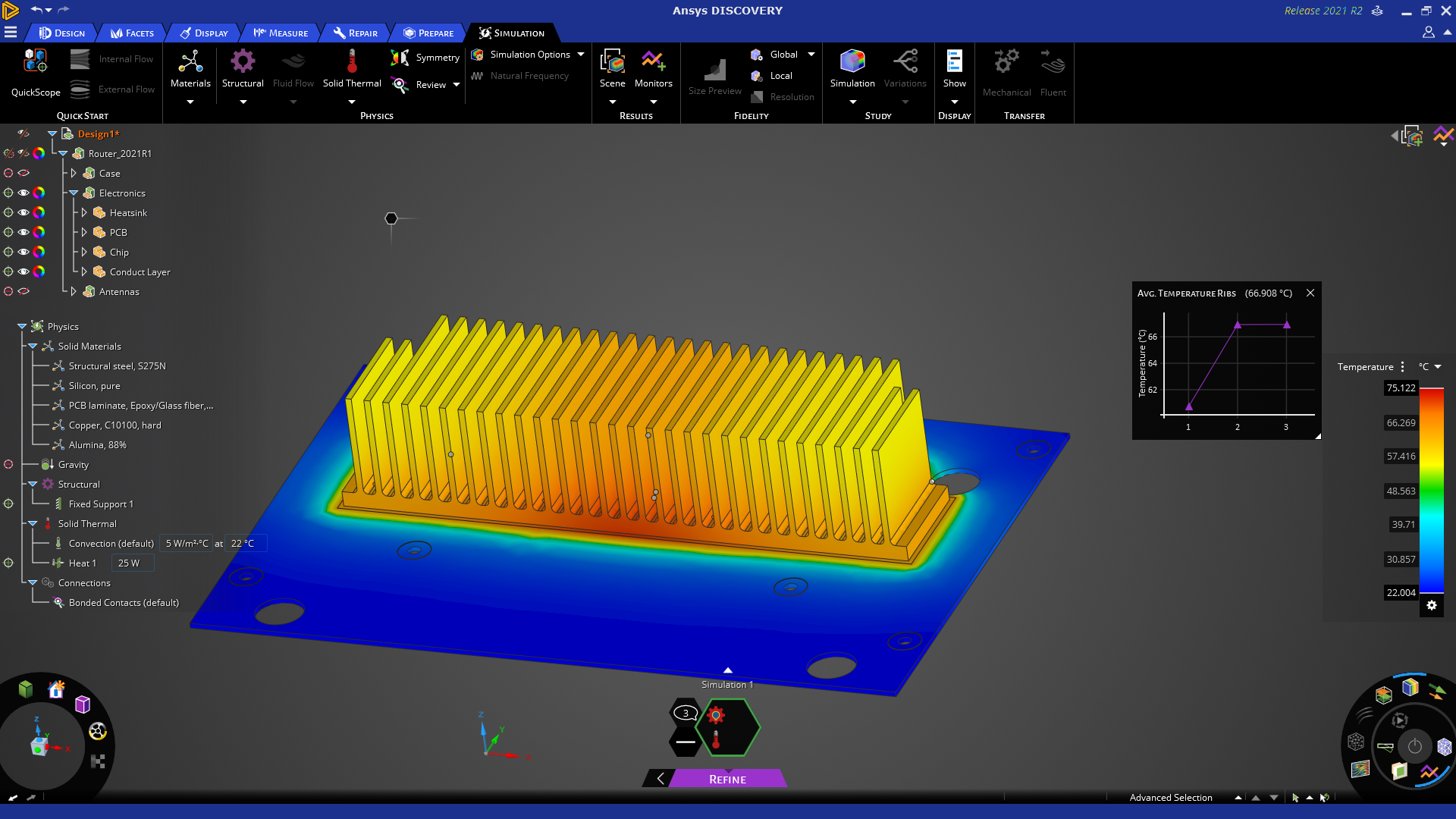Switch to the Prepare tab
This screenshot has width=1456, height=819.
tap(428, 33)
